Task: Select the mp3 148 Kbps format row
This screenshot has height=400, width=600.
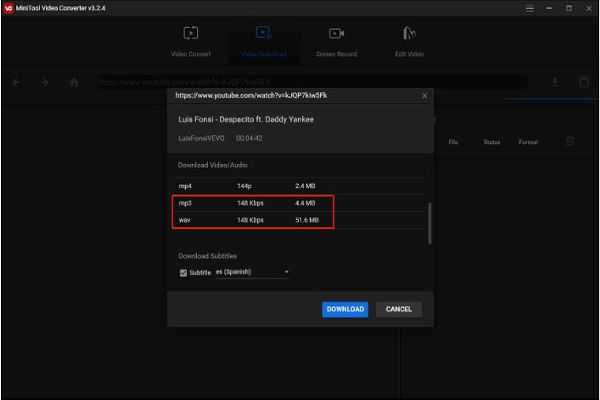Action: click(x=300, y=203)
